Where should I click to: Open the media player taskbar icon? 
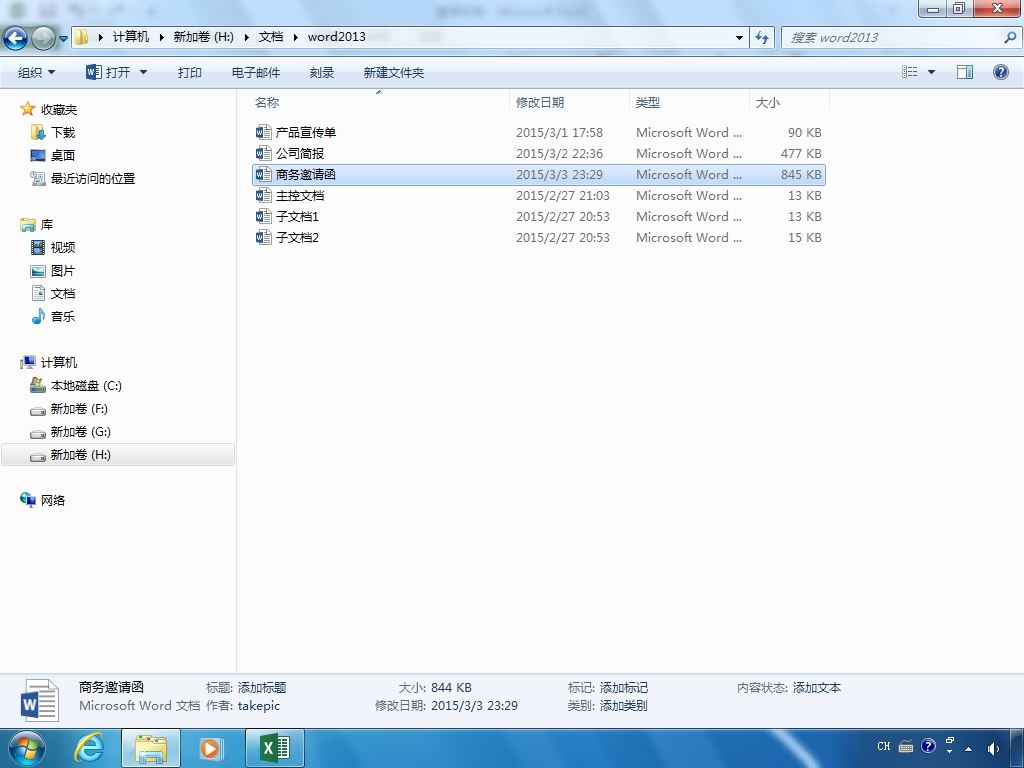210,748
